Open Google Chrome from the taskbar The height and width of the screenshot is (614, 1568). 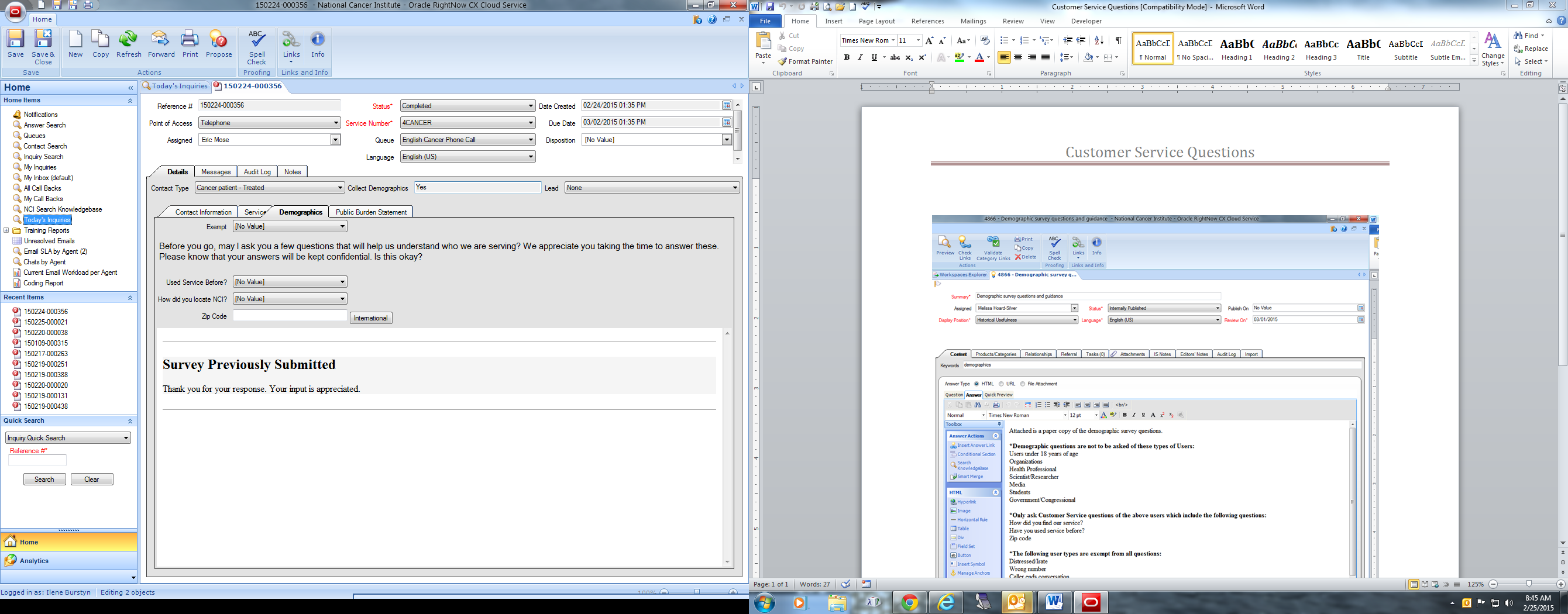point(909,602)
